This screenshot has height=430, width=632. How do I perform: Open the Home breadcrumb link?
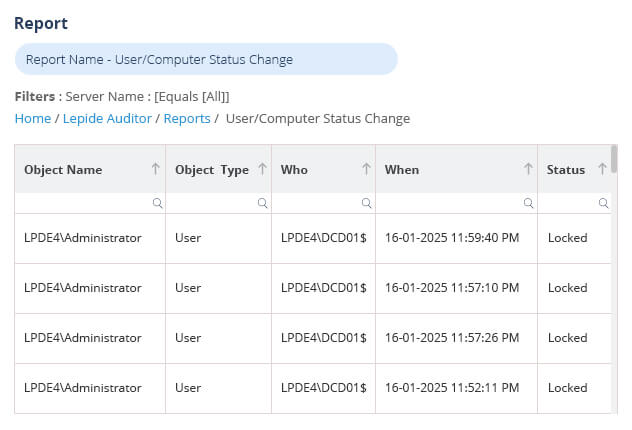[33, 118]
